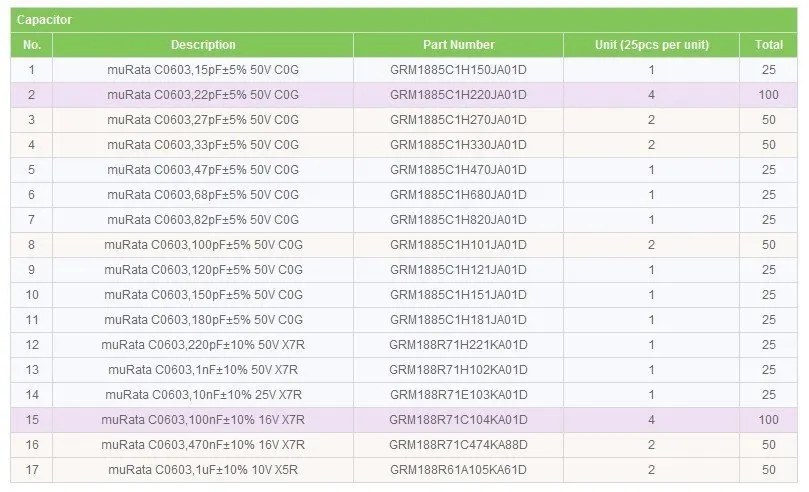Click Unit 1 in 10nF row
This screenshot has width=809, height=492.
[x=651, y=395]
